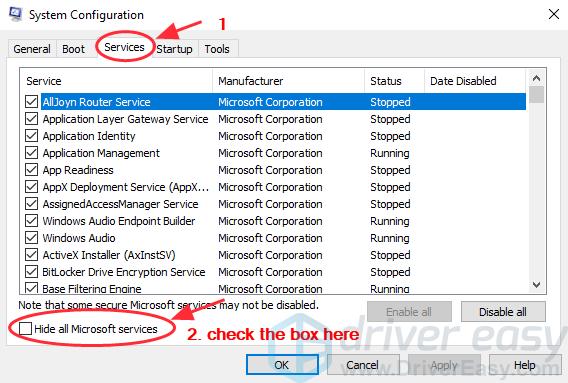Click the Cancel button

[363, 365]
